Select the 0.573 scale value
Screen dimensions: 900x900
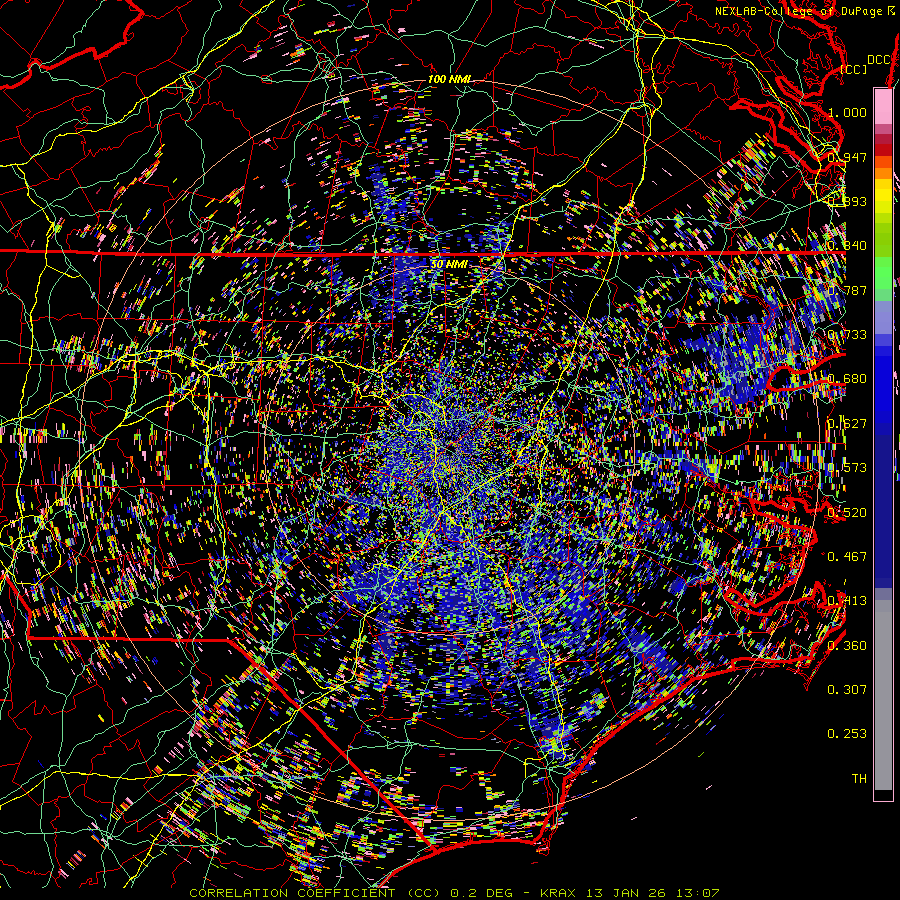coord(847,468)
